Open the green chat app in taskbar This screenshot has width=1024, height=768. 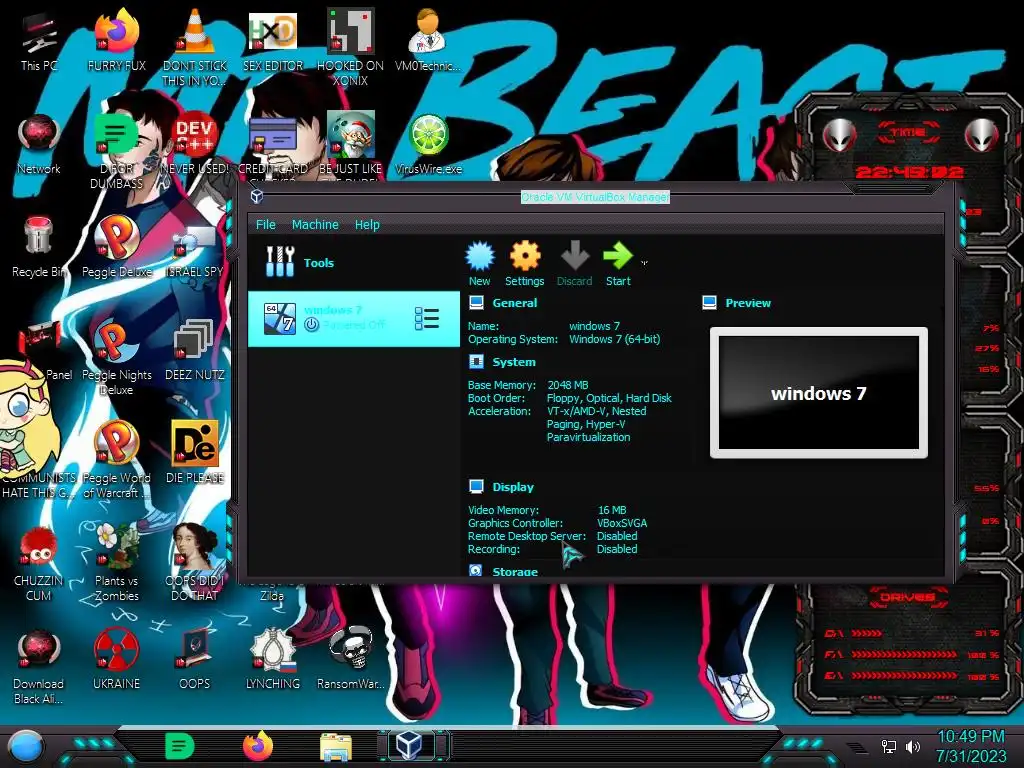(180, 746)
